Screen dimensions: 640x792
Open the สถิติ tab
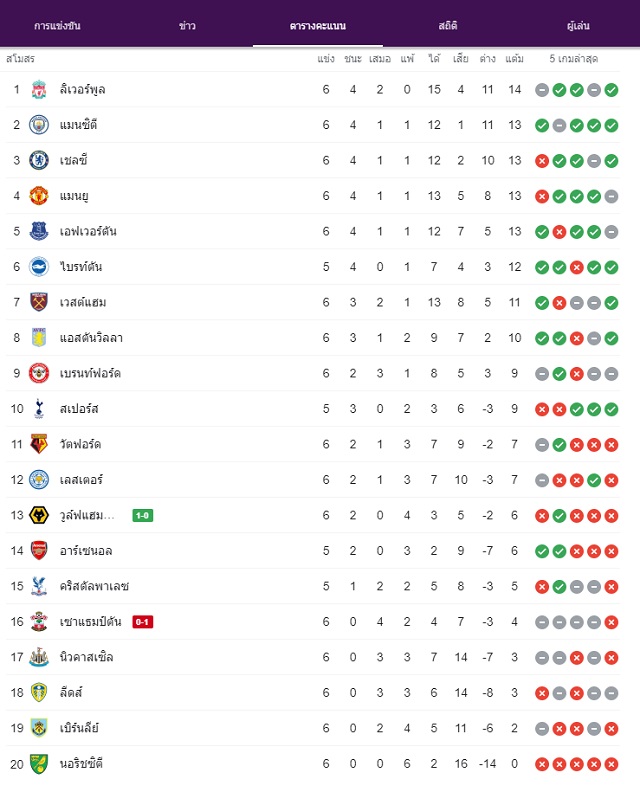coord(448,26)
